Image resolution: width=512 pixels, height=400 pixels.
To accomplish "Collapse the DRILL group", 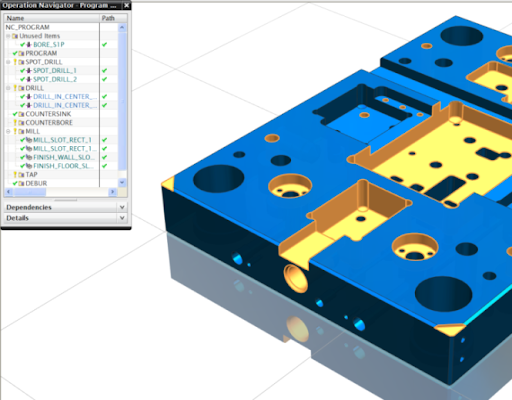I will click(x=8, y=88).
